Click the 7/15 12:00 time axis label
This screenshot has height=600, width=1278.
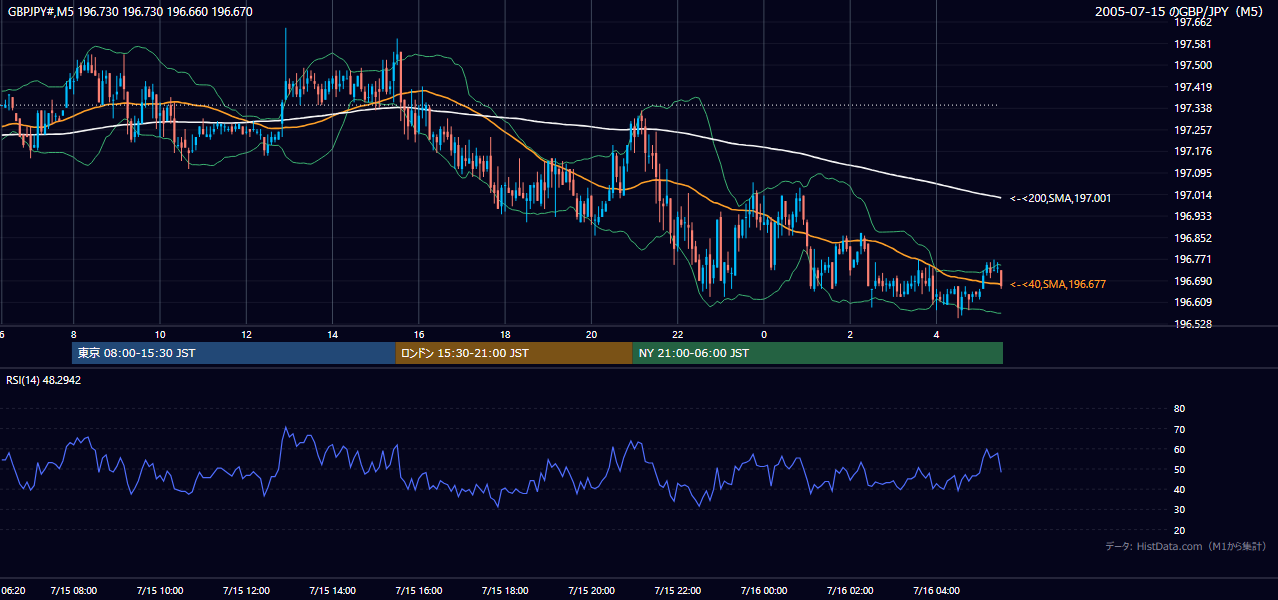(246, 591)
